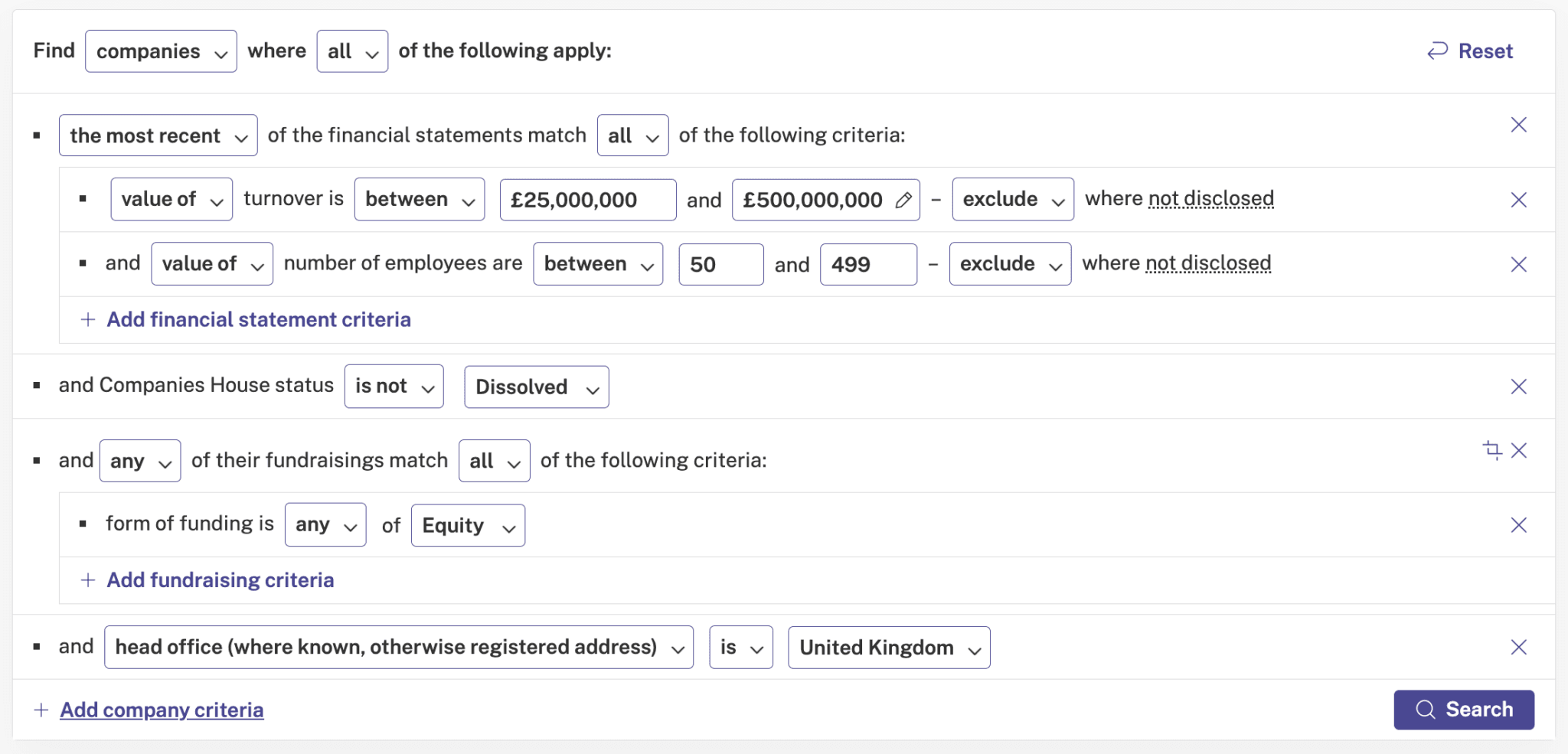Open the 'companies' entity dropdown

tap(161, 51)
